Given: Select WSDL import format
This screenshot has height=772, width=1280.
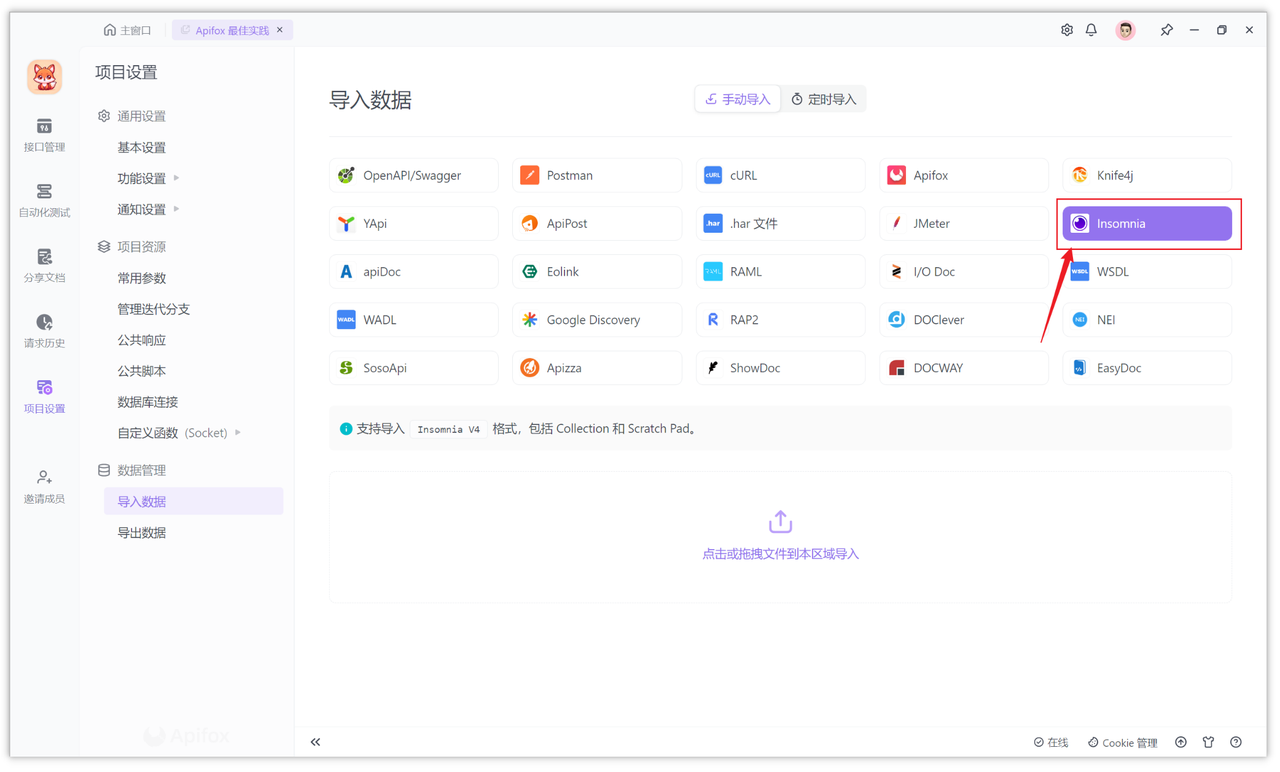Looking at the screenshot, I should tap(1147, 271).
